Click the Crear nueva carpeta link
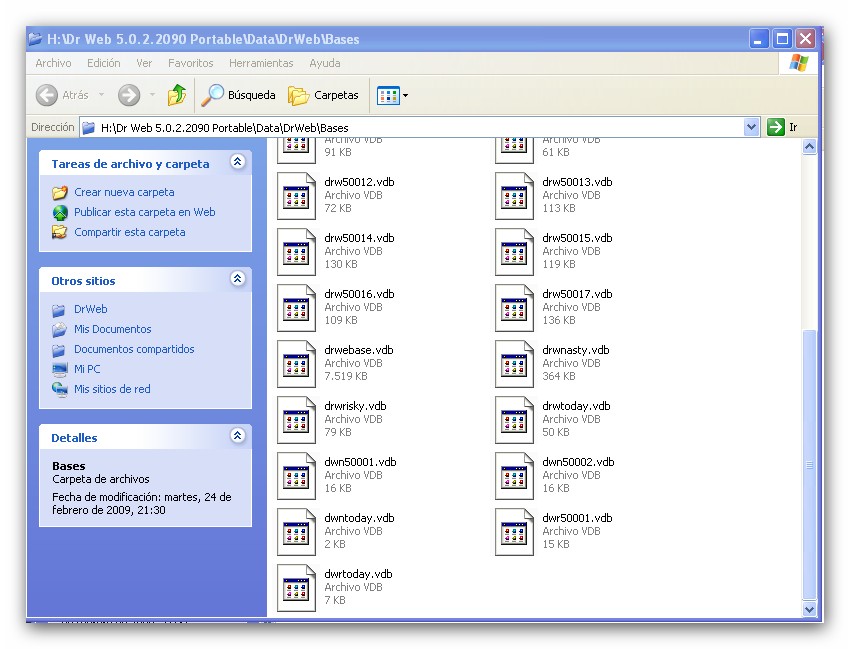The height and width of the screenshot is (649, 850). coord(124,192)
